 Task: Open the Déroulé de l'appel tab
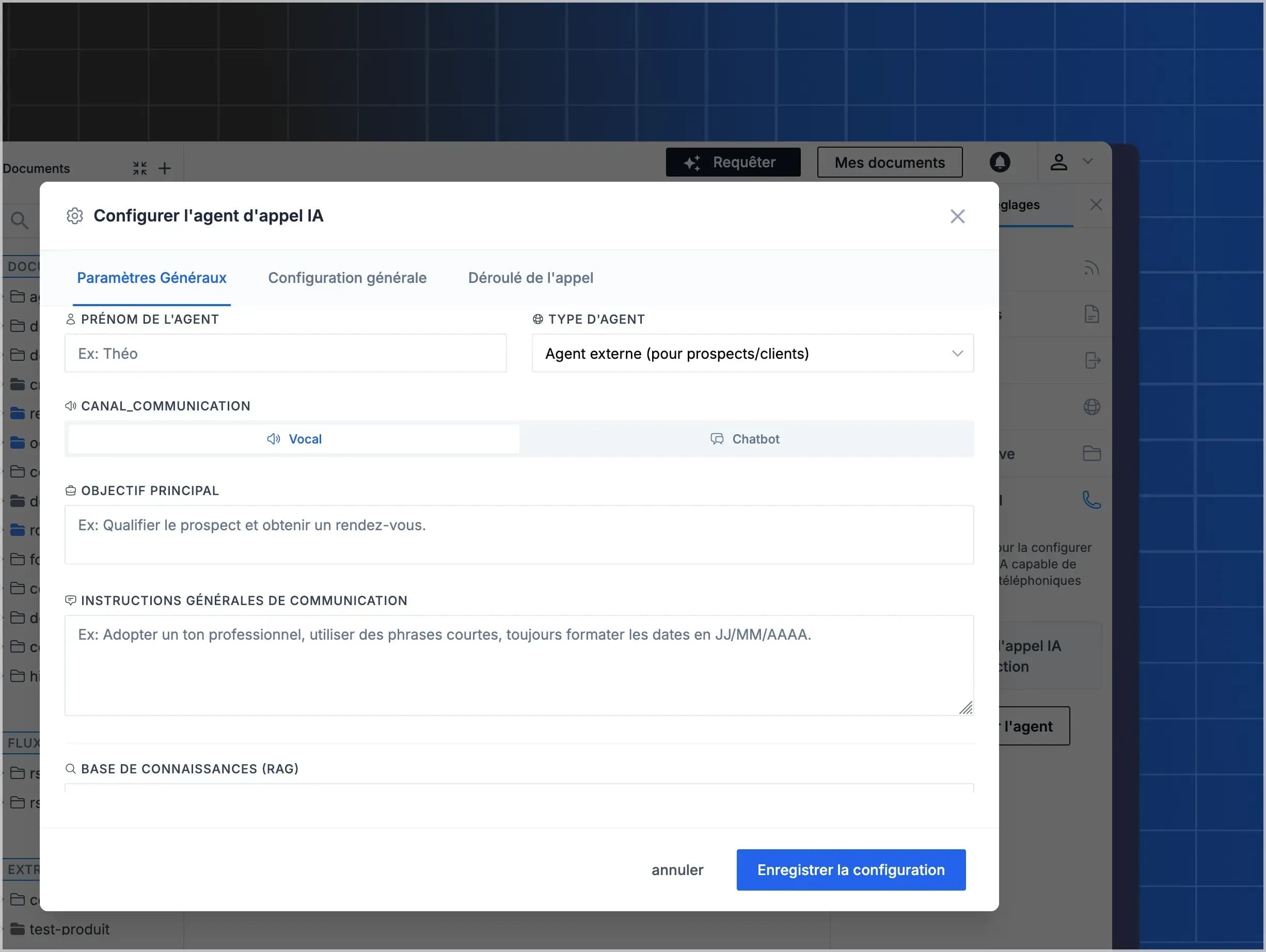coord(531,277)
